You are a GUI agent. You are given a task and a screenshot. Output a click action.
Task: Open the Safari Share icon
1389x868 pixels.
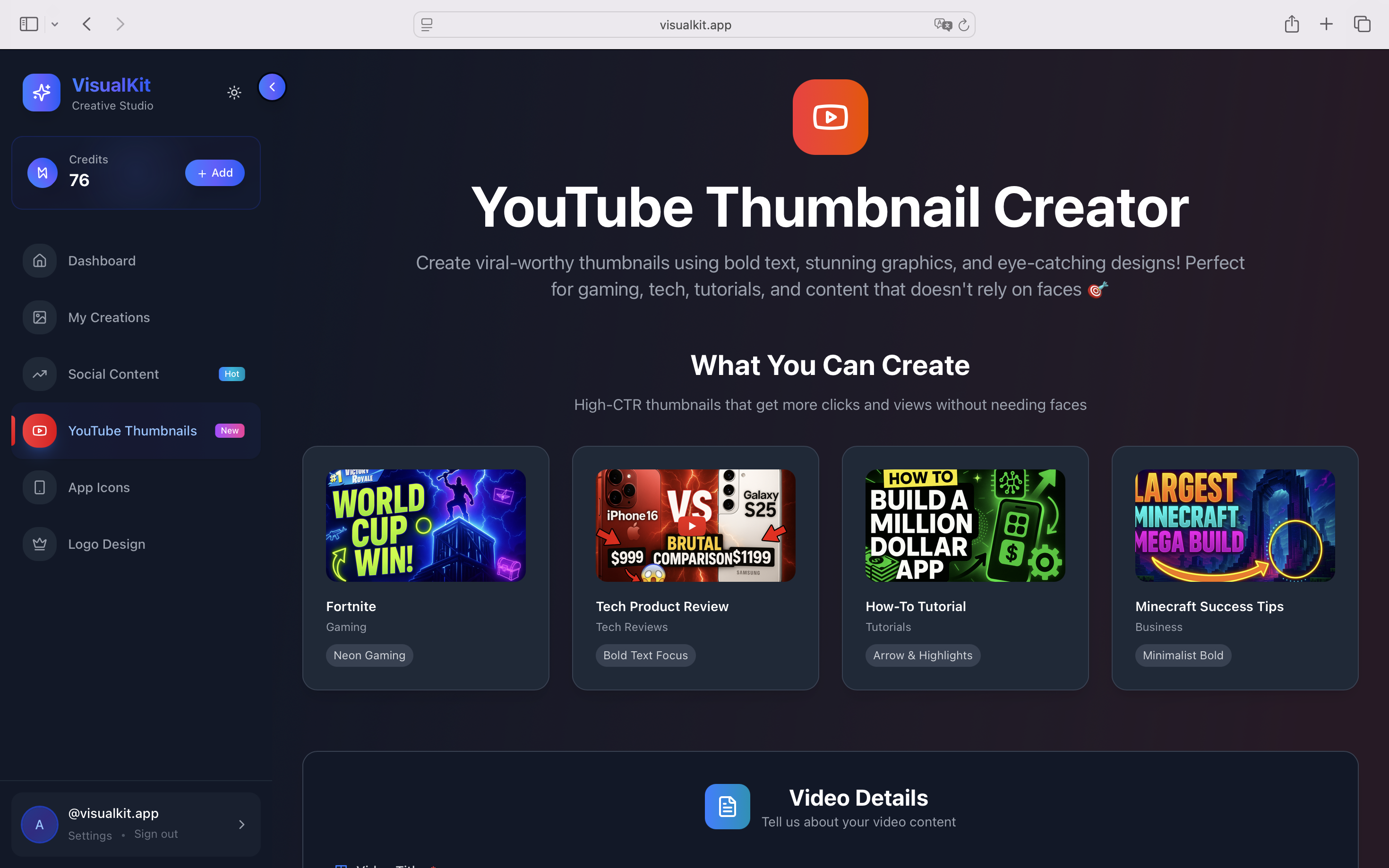[1292, 24]
